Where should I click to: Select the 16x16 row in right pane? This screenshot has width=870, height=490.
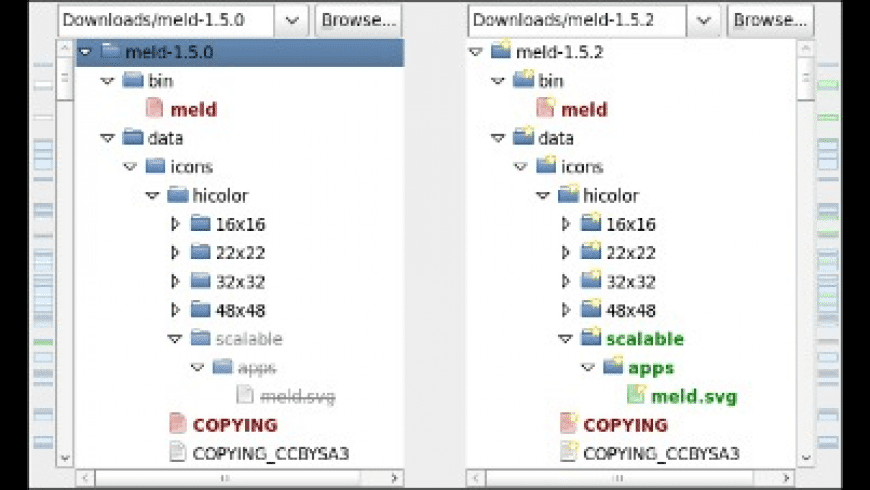[630, 224]
